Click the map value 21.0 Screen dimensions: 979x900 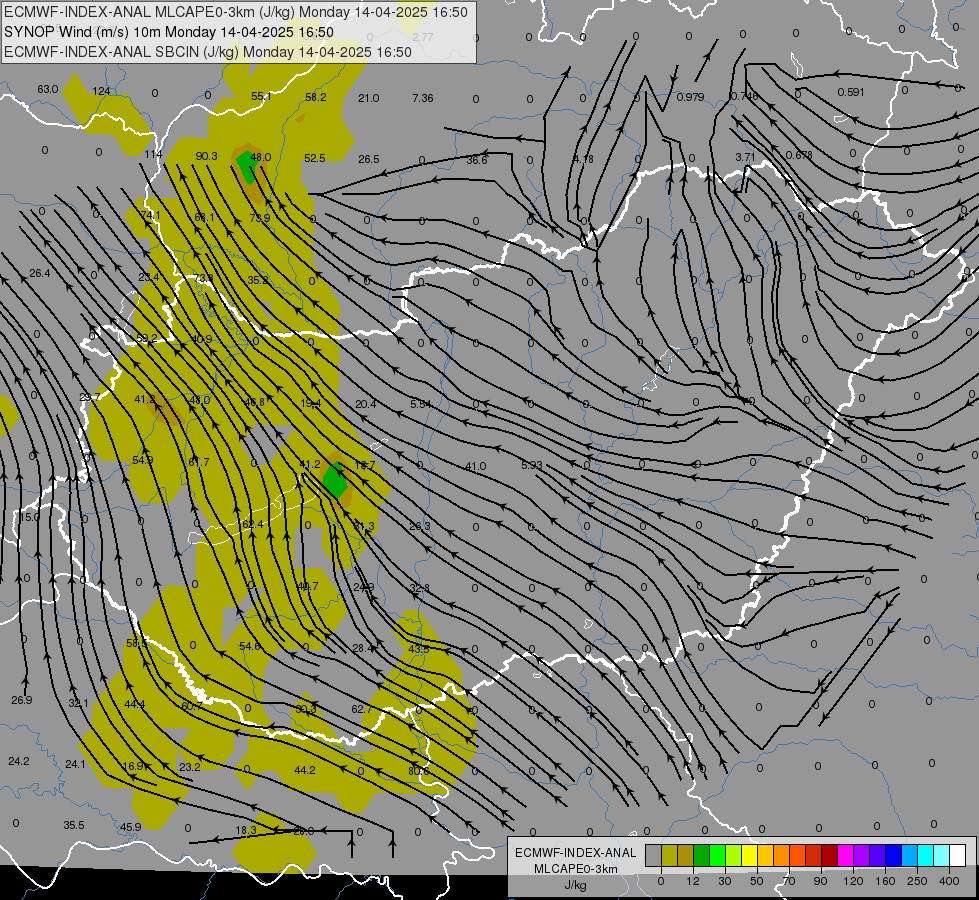coord(368,98)
